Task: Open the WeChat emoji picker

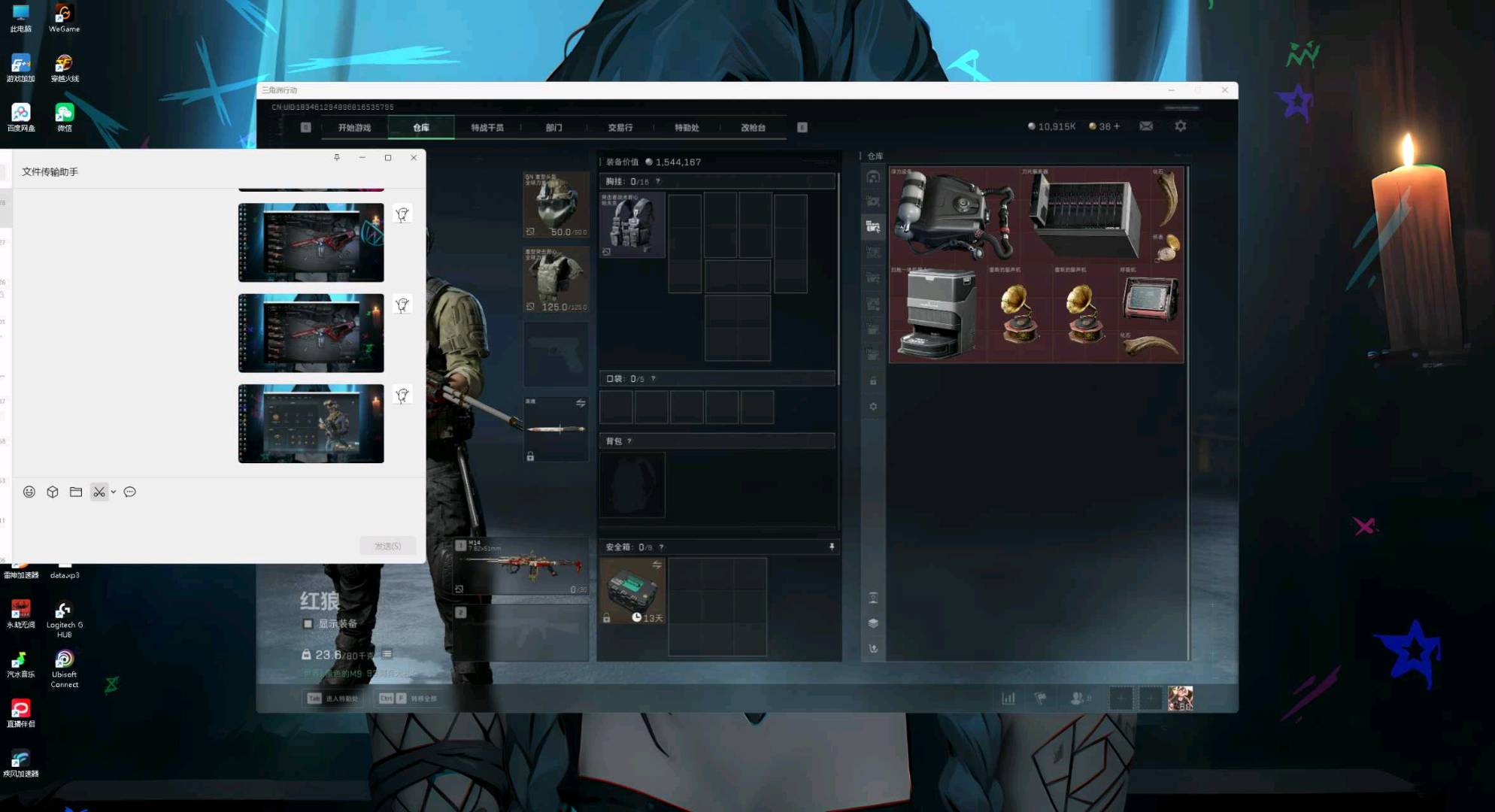Action: pyautogui.click(x=29, y=492)
